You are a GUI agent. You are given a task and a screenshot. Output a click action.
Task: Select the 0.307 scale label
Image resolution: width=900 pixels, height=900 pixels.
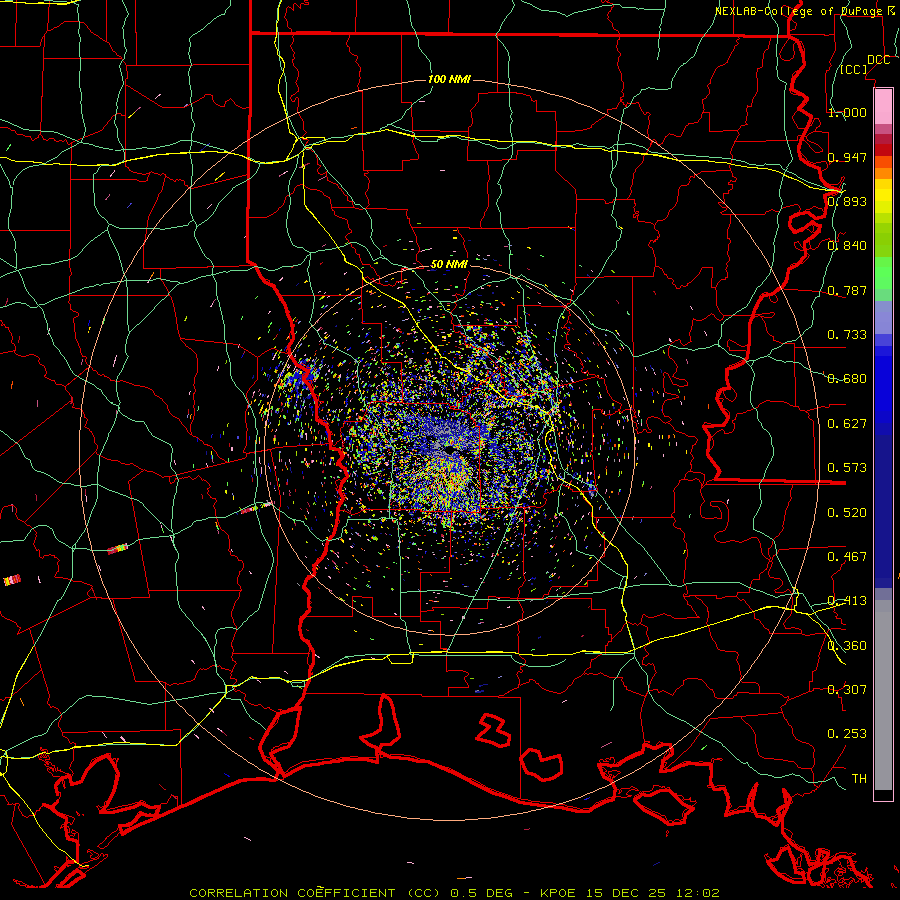[x=847, y=690]
